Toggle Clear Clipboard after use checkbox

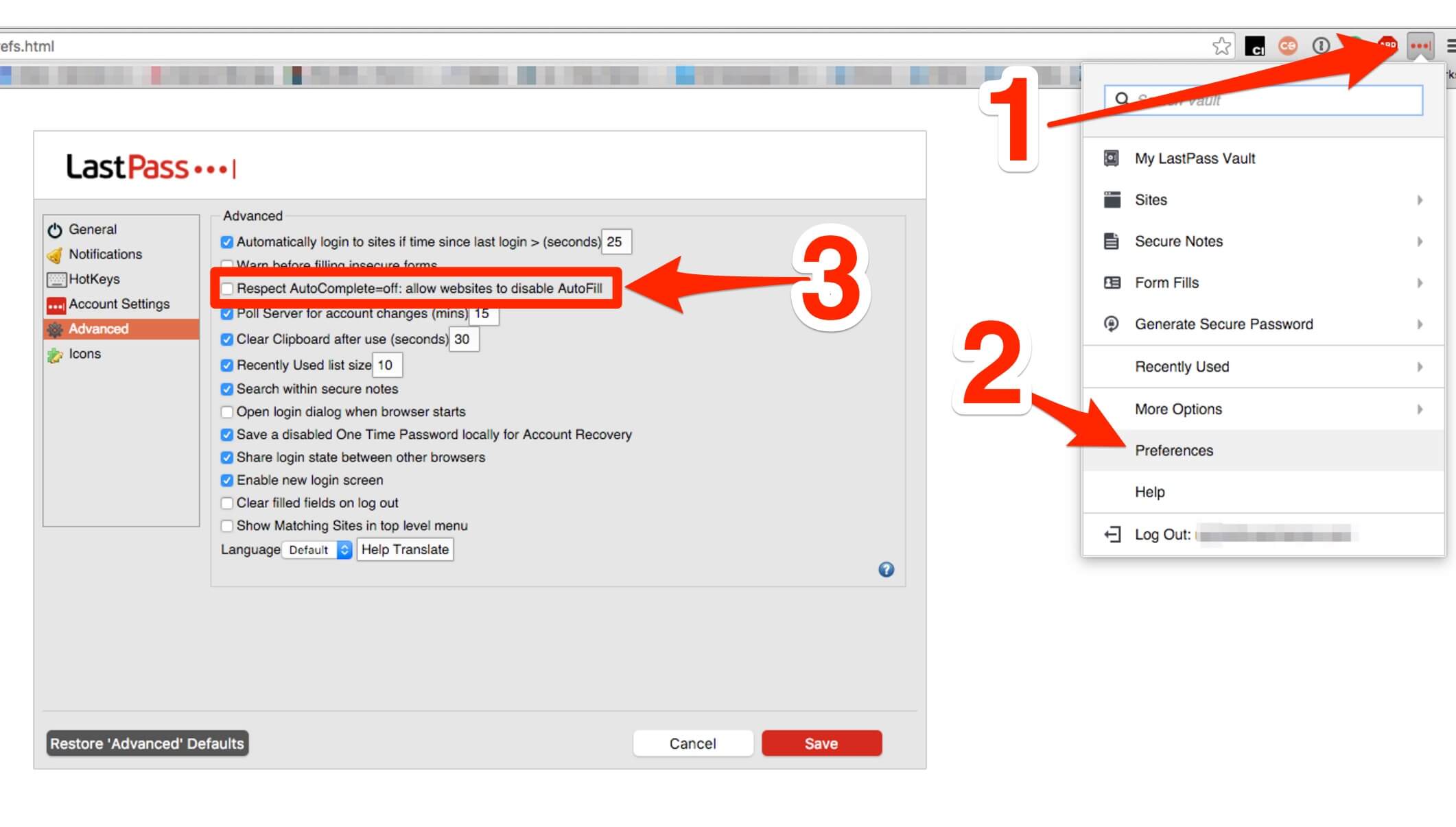(226, 339)
